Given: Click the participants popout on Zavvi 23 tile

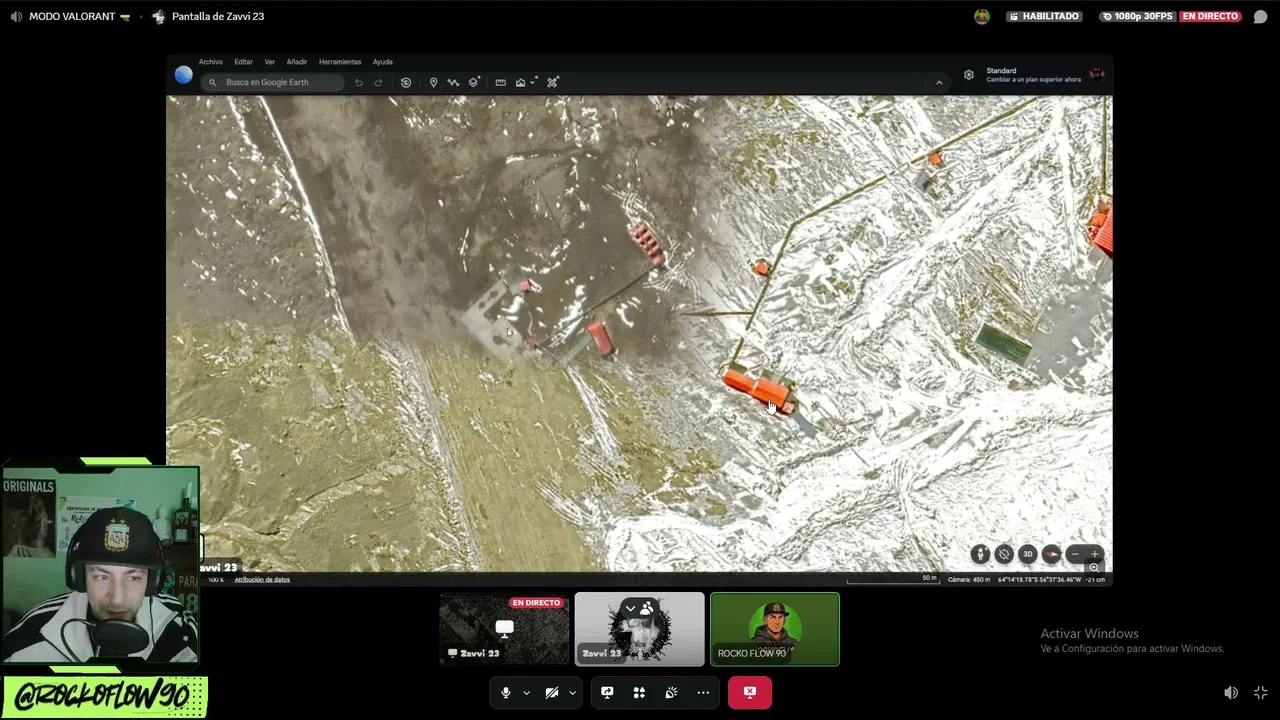Looking at the screenshot, I should [x=638, y=608].
